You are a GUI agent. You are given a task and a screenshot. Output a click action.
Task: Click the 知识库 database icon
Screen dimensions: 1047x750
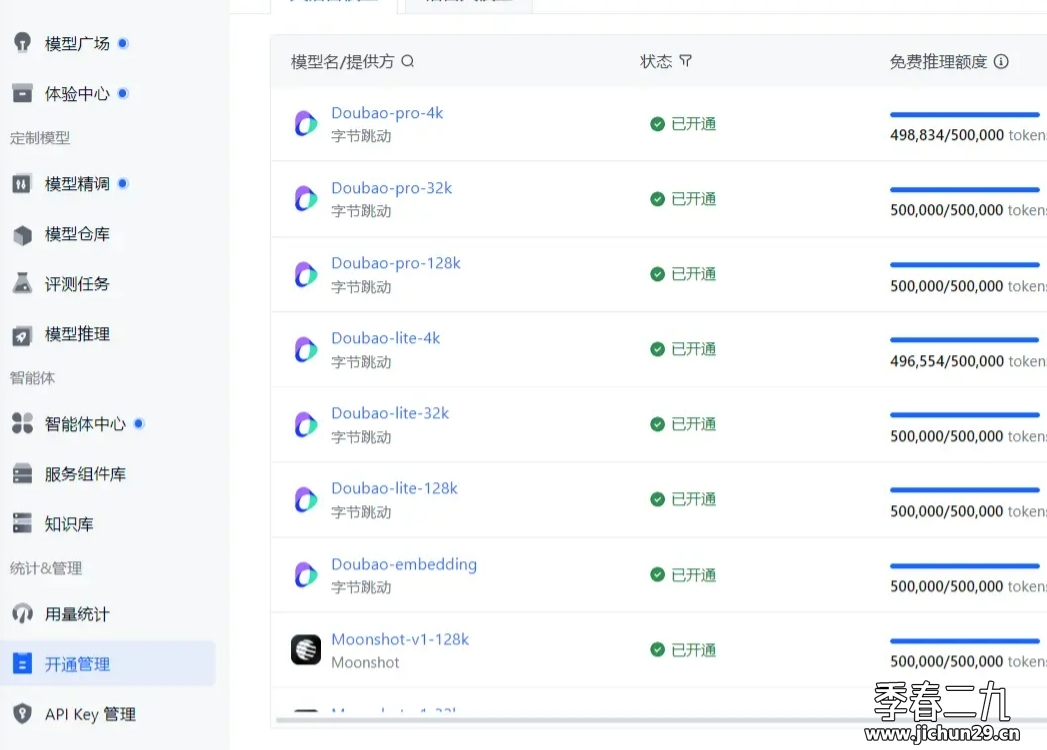point(22,523)
